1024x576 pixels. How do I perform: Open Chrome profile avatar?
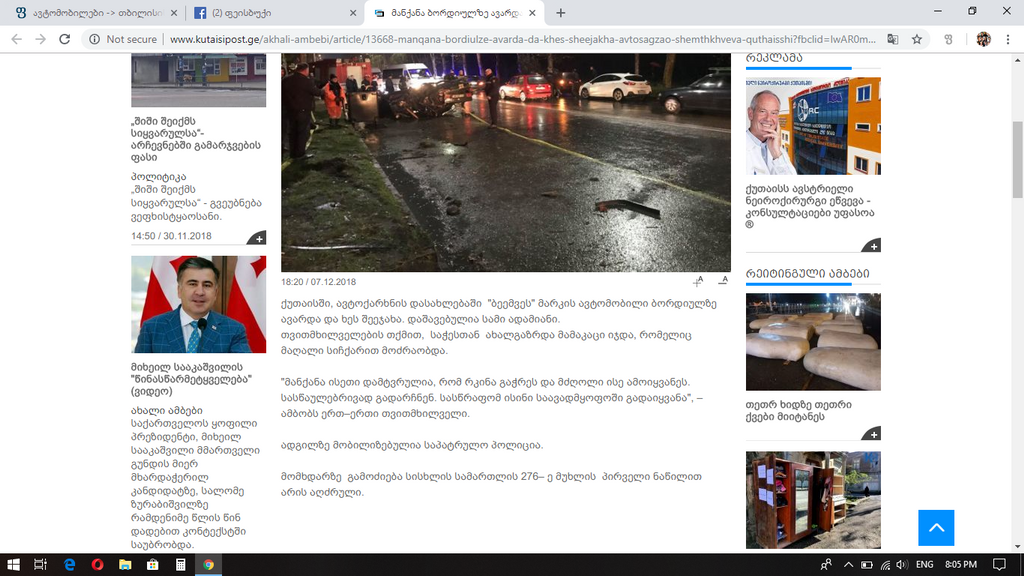pos(984,39)
